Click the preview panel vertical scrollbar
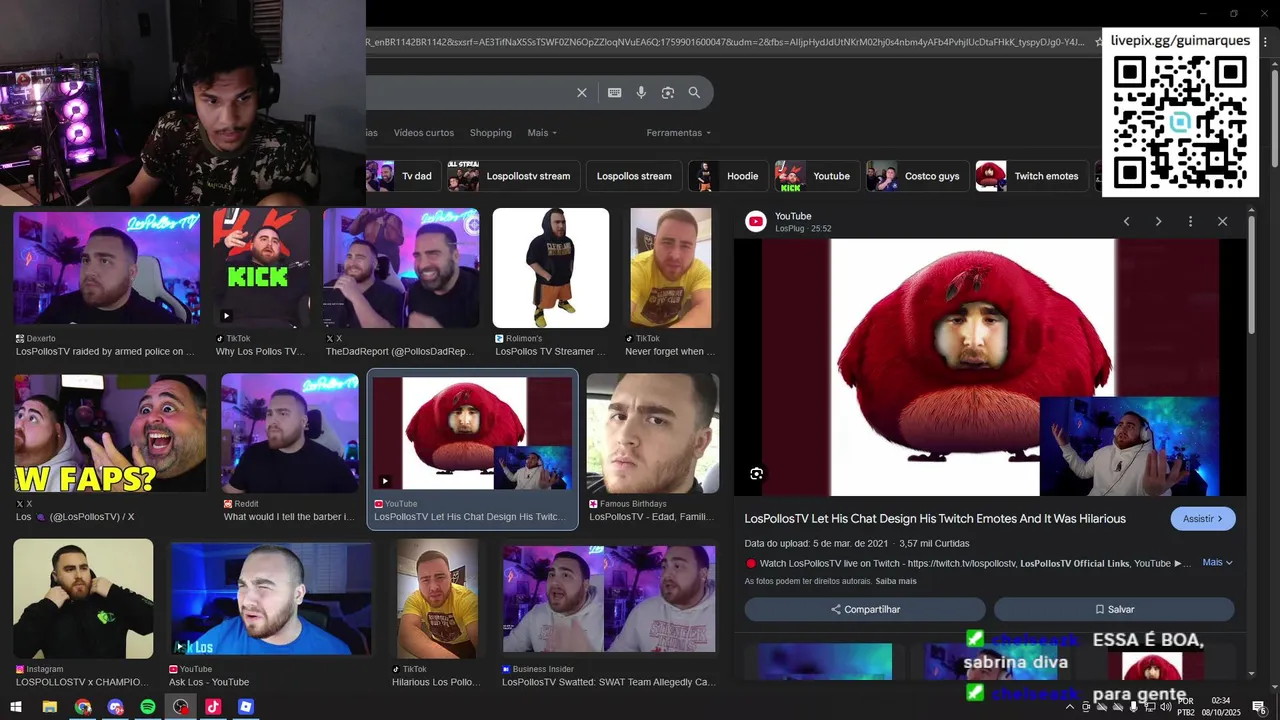The image size is (1280, 720). (x=1251, y=275)
